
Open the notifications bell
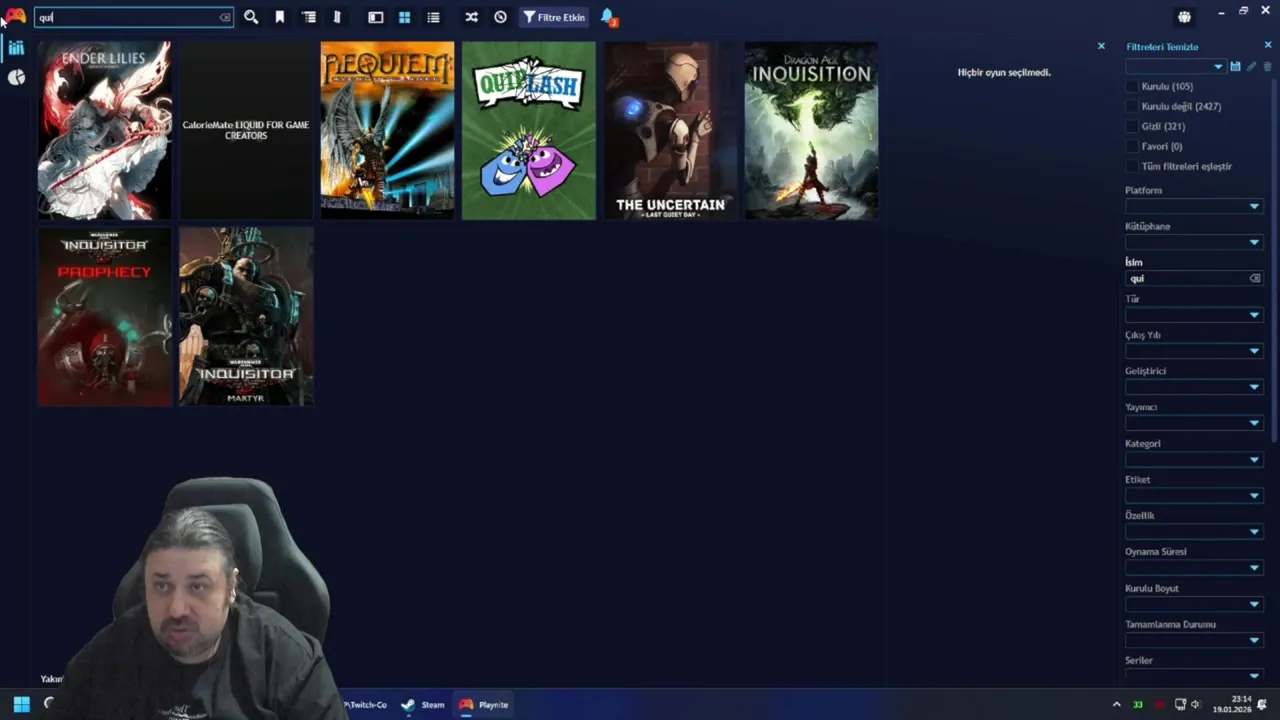coord(608,17)
